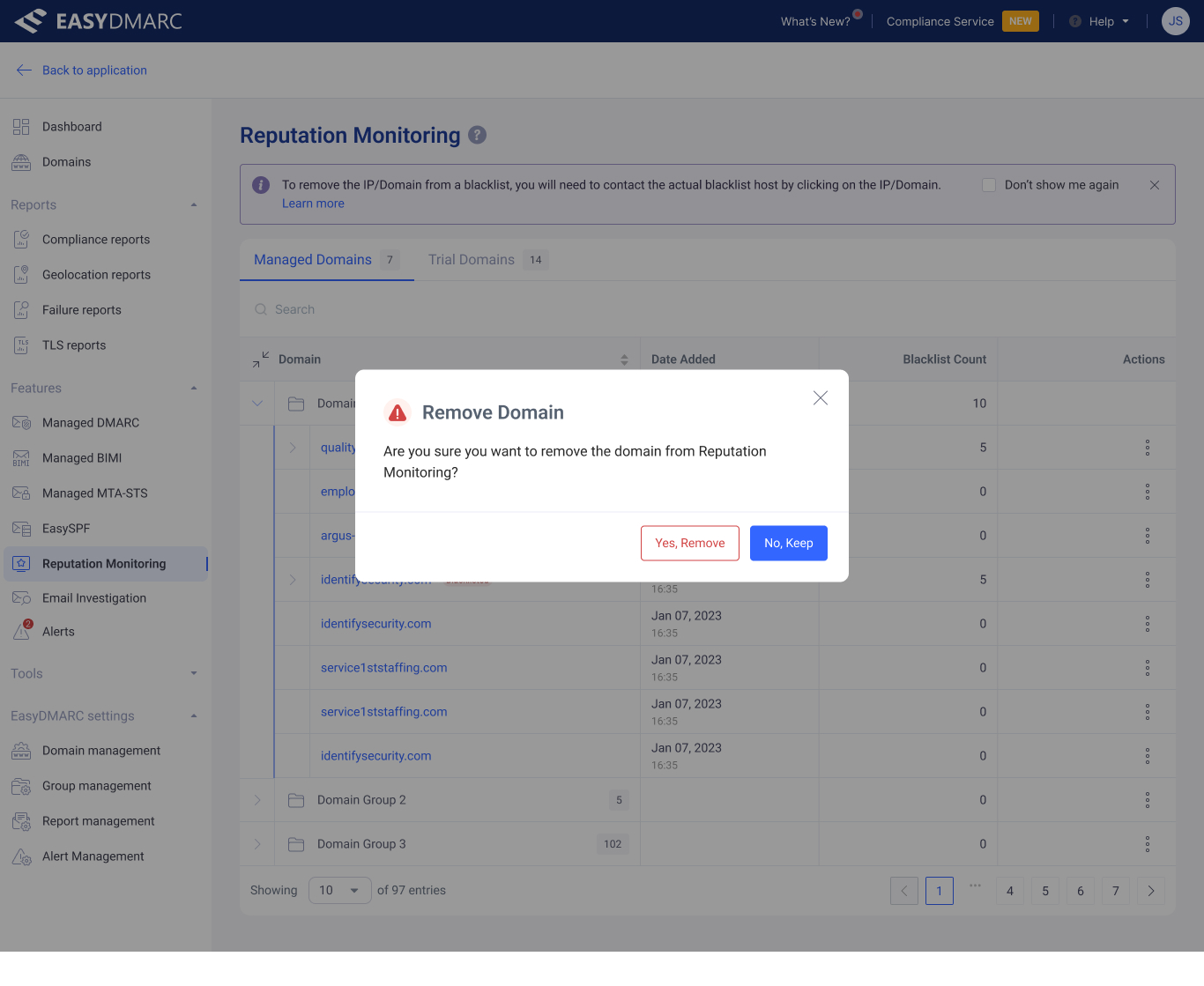Open the Learn more link
1204x986 pixels.
click(313, 204)
